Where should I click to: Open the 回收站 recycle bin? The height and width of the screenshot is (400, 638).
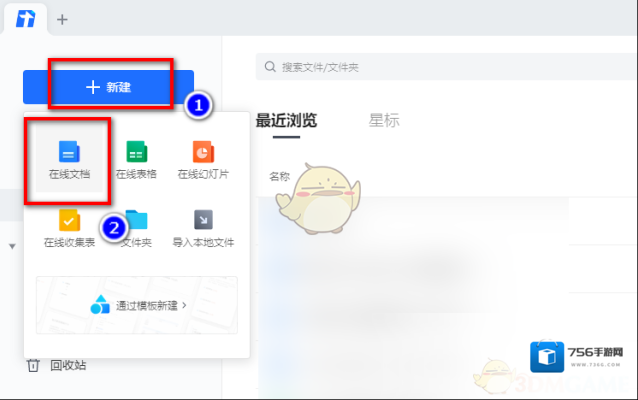[57, 365]
